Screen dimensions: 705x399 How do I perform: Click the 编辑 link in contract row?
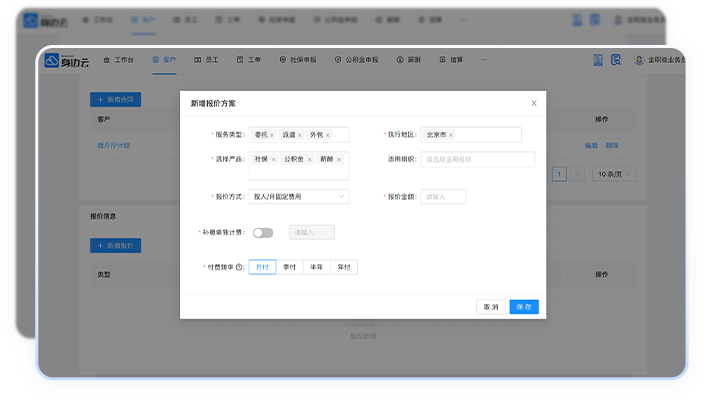pos(591,145)
